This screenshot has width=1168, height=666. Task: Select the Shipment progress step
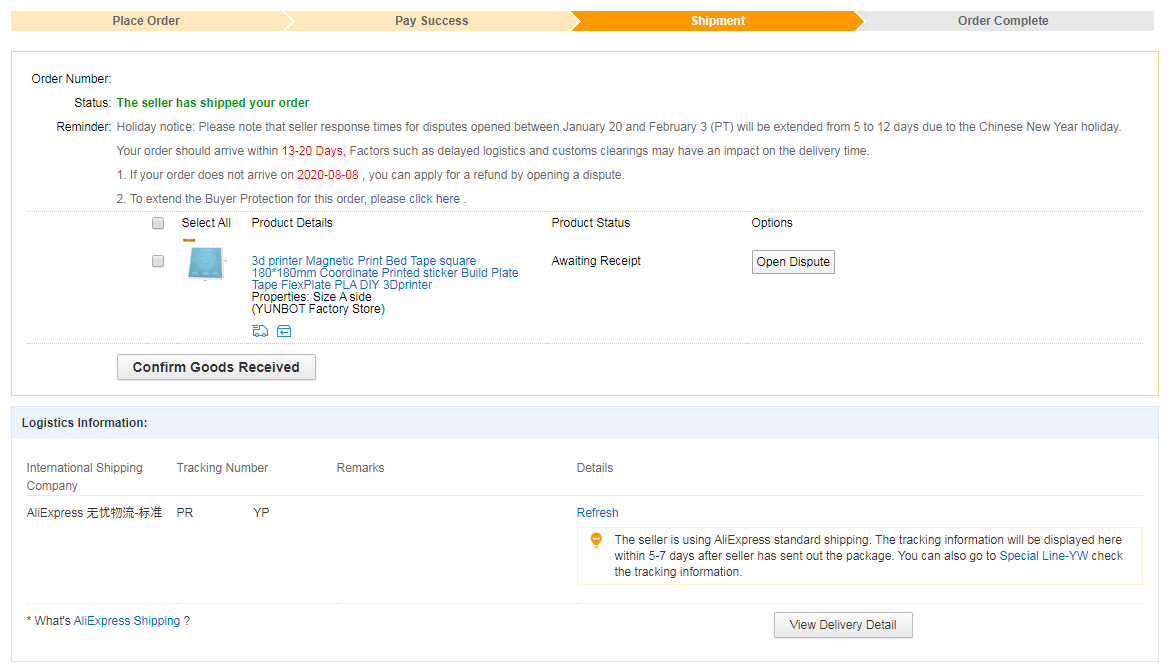tap(717, 21)
